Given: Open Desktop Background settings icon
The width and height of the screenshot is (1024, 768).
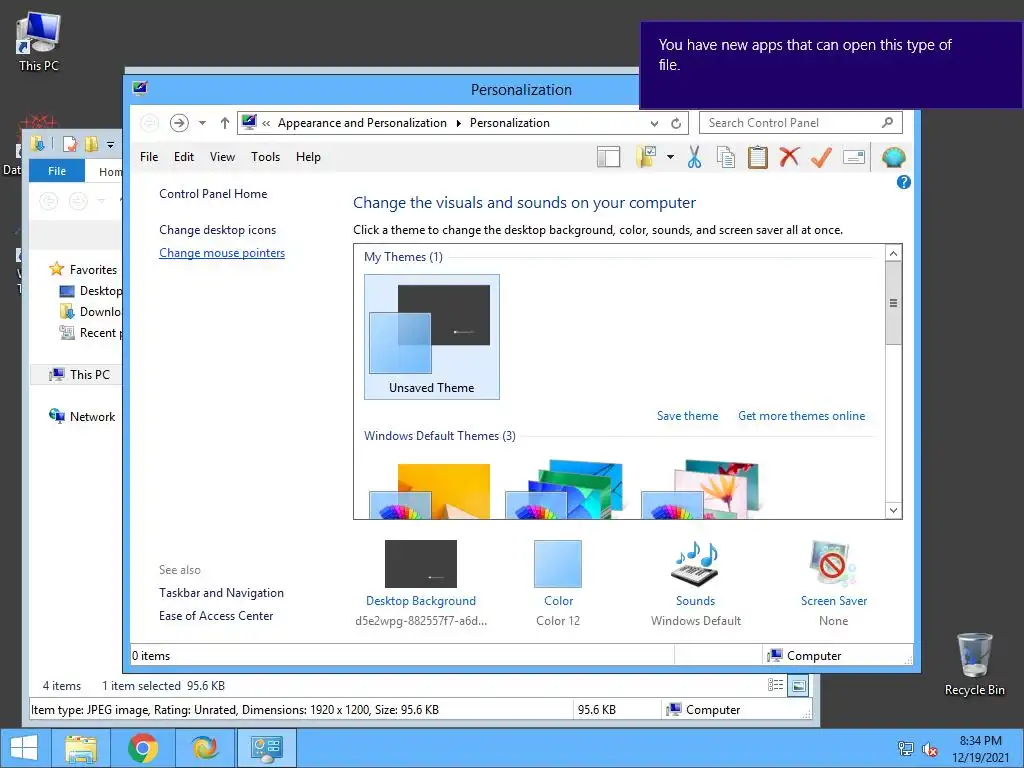Looking at the screenshot, I should 421,564.
